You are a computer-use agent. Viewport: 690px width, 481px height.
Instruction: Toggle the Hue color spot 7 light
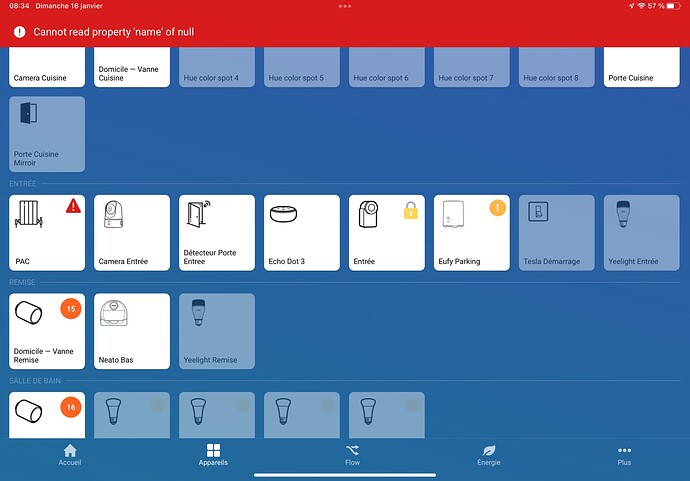(x=472, y=67)
